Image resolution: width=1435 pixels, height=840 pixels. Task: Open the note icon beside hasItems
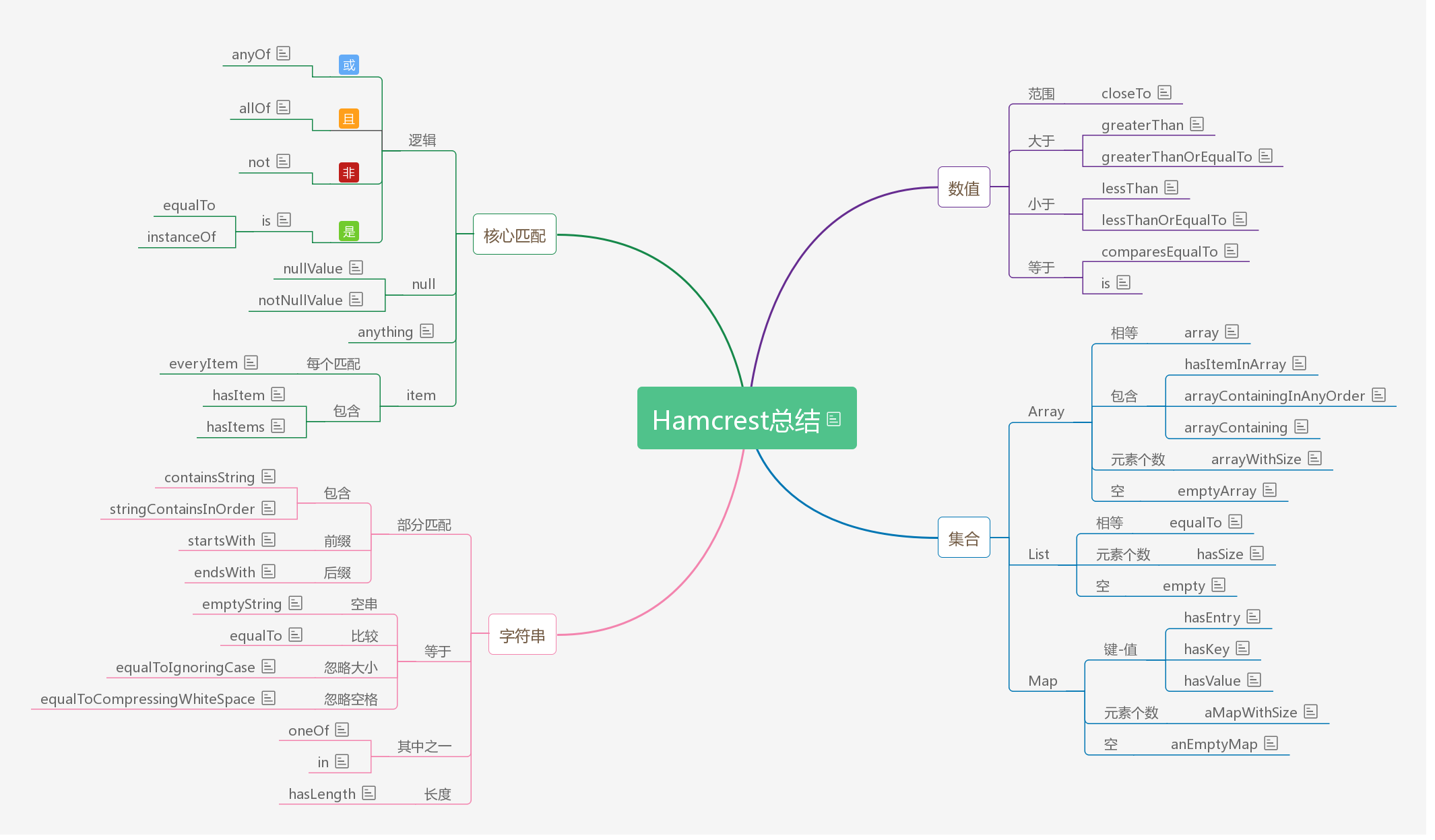(278, 426)
